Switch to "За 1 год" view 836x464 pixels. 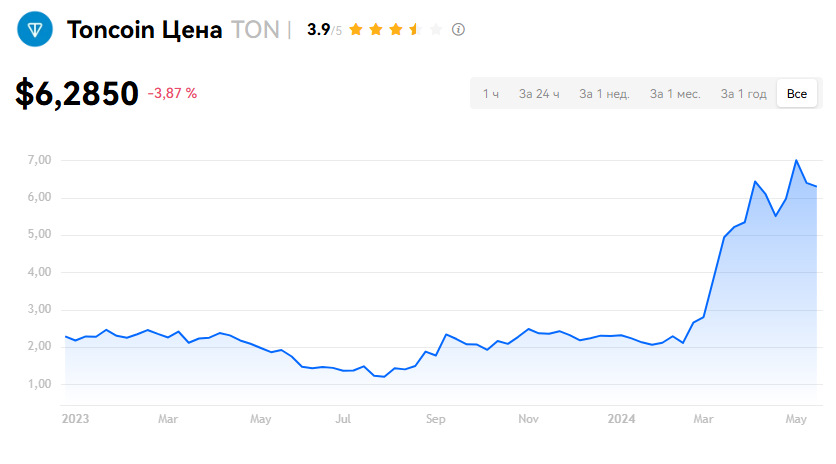(x=743, y=94)
